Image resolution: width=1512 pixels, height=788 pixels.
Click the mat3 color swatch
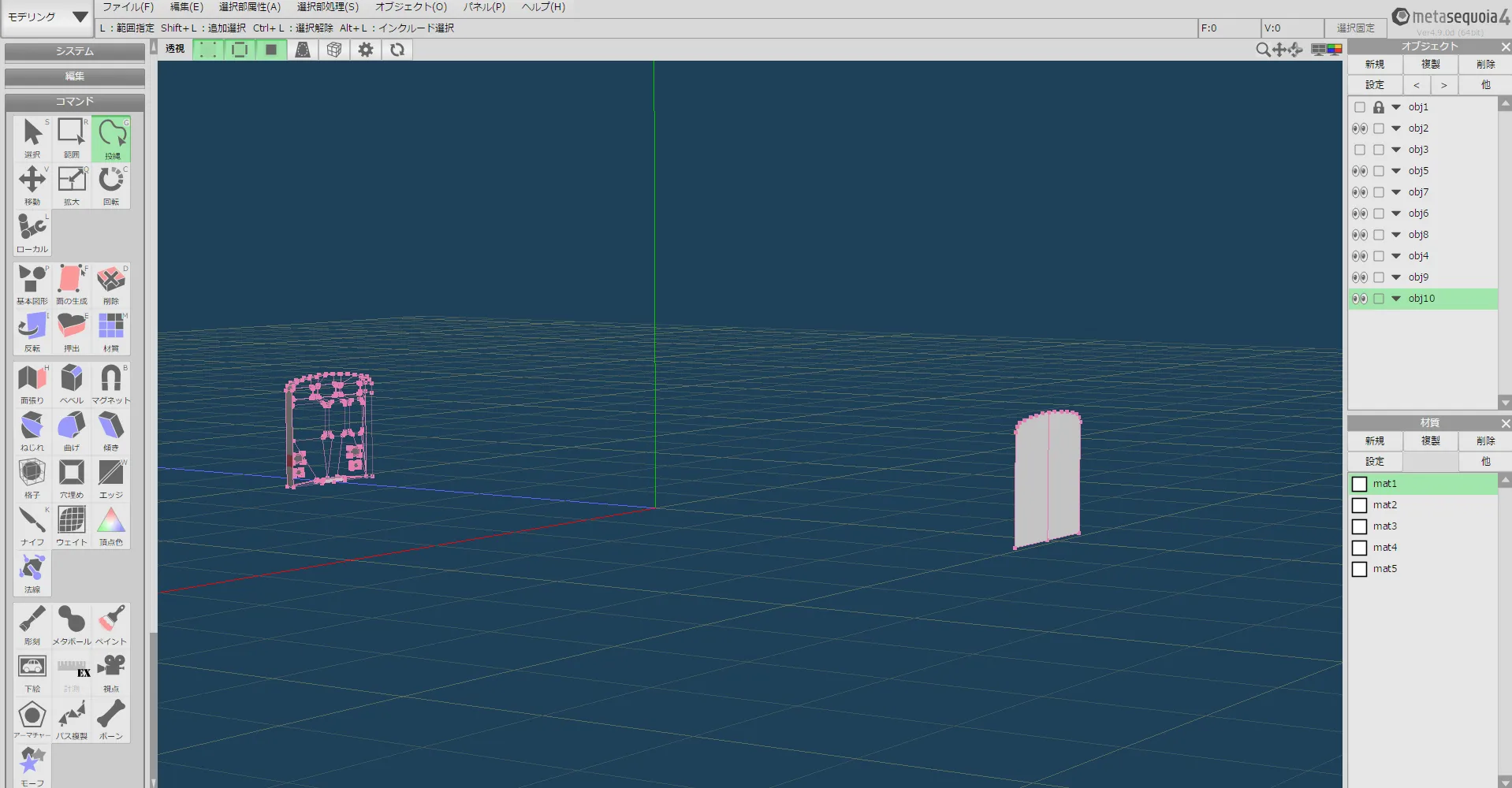click(1360, 526)
